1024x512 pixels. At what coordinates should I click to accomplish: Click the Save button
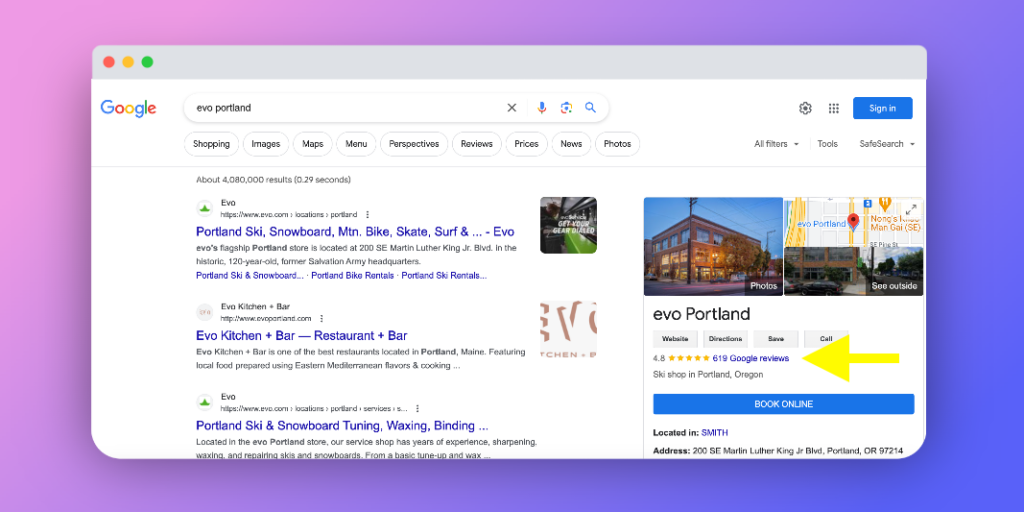pos(776,339)
